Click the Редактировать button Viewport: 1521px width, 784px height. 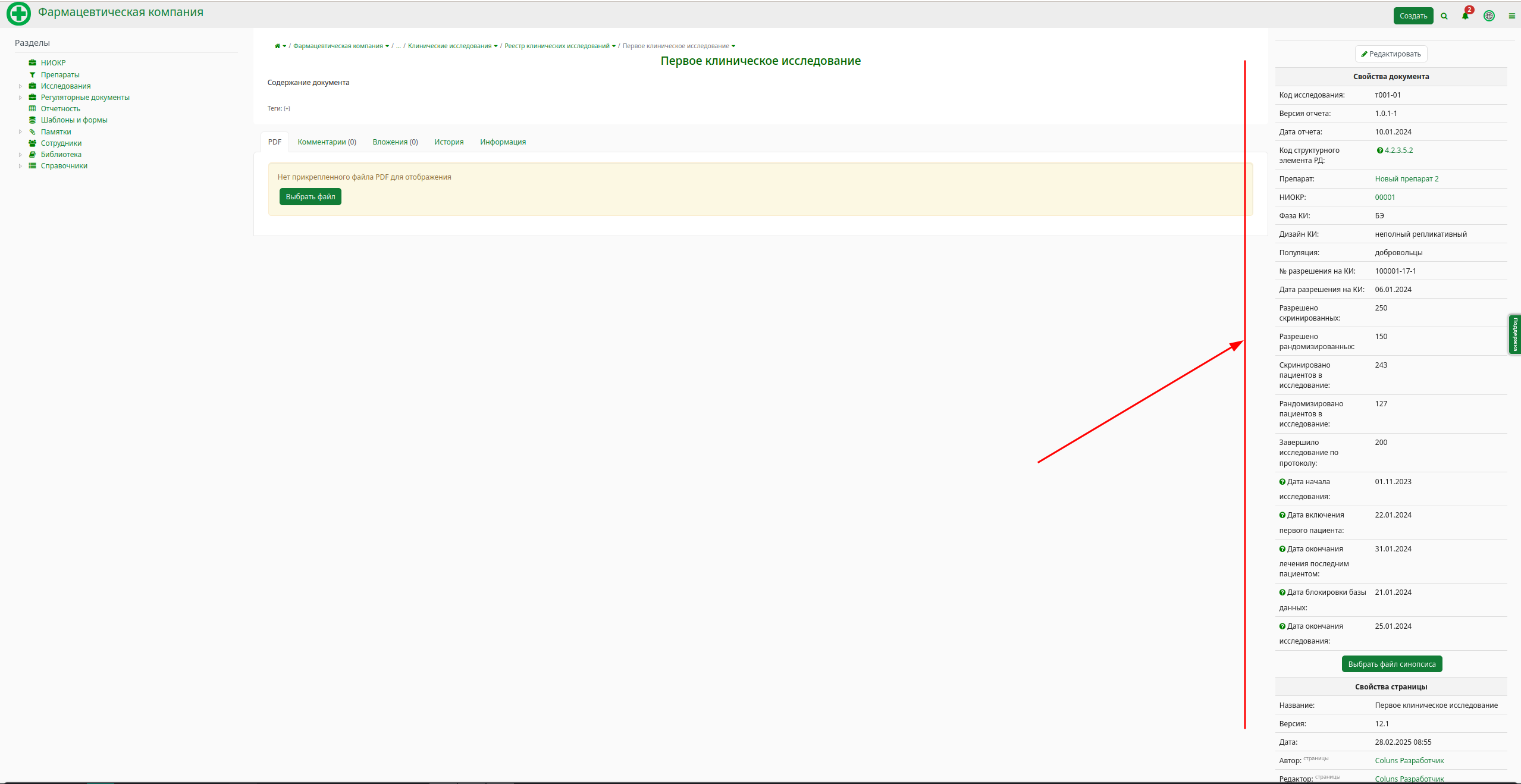coord(1391,54)
